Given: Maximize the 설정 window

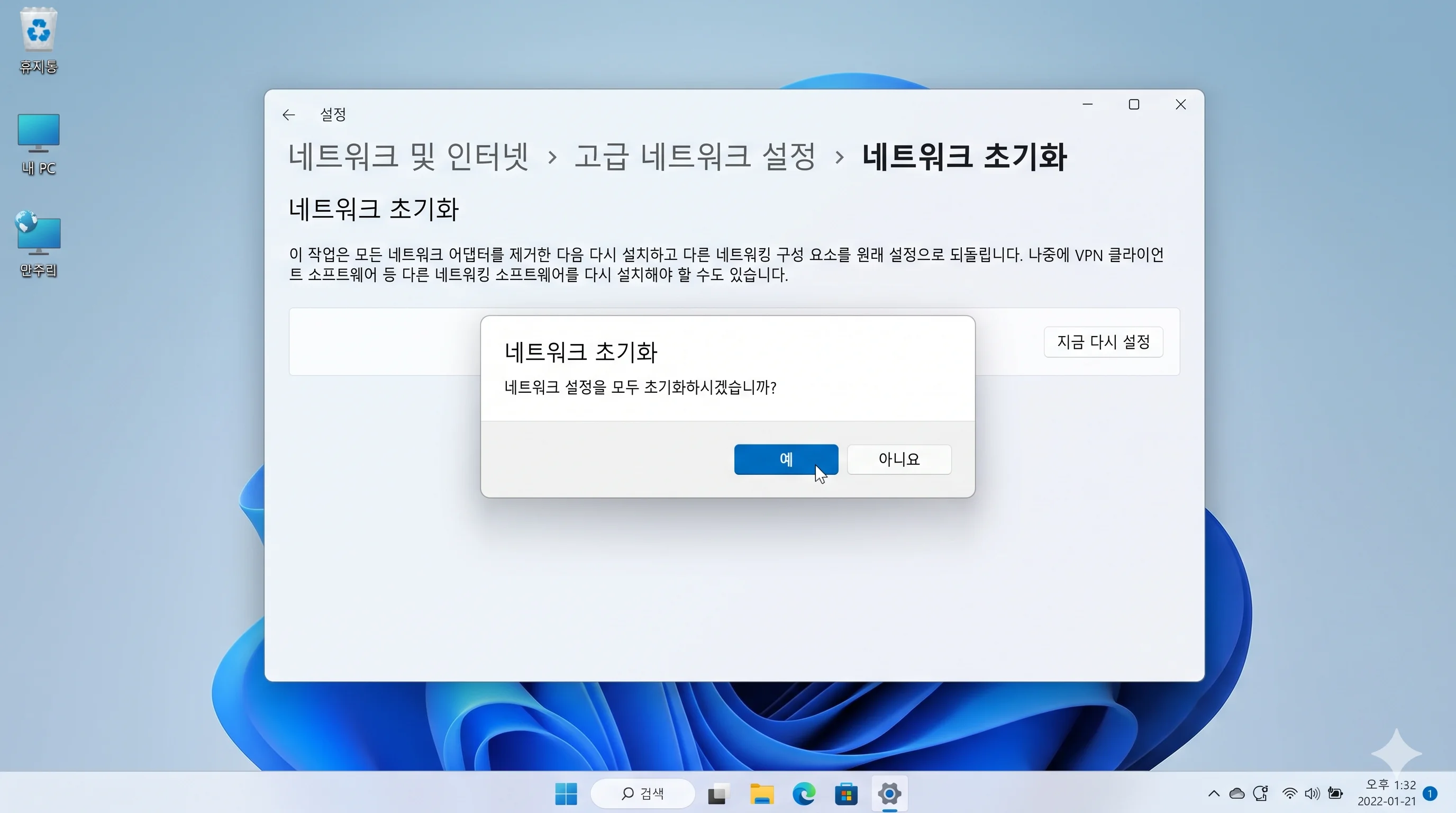Looking at the screenshot, I should 1134,105.
